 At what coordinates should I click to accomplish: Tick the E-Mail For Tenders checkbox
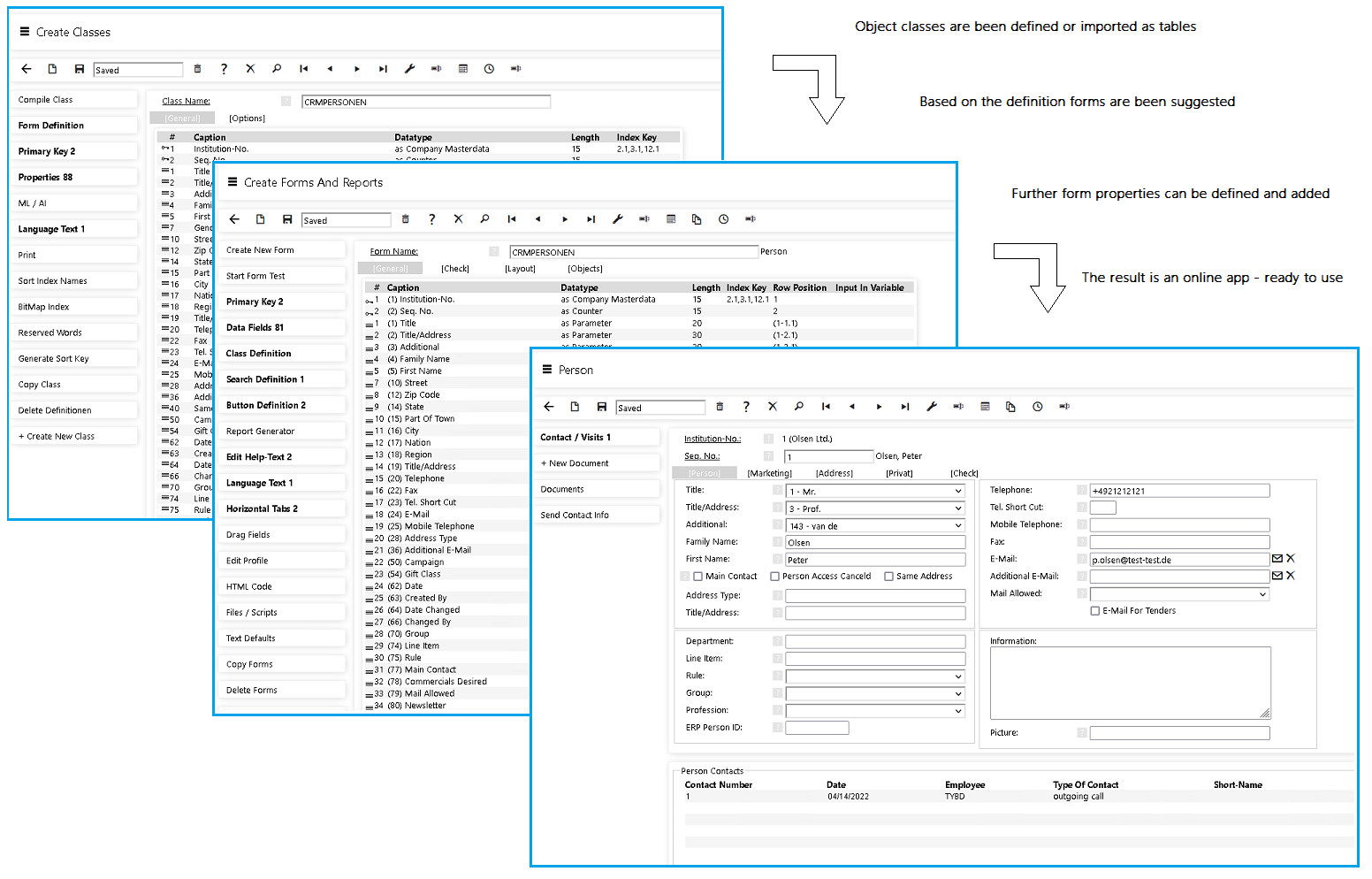[1095, 611]
